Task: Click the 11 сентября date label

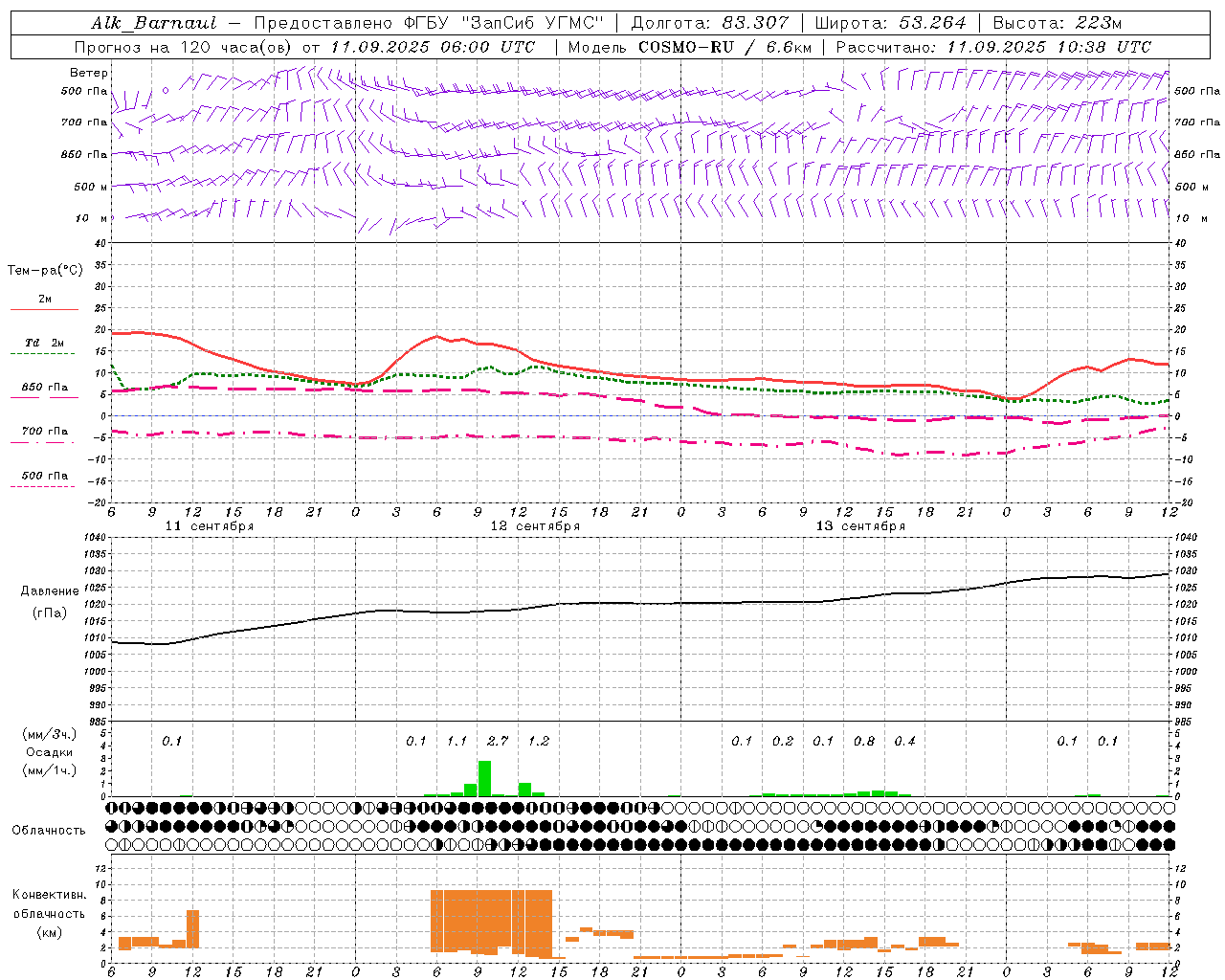Action: [210, 526]
